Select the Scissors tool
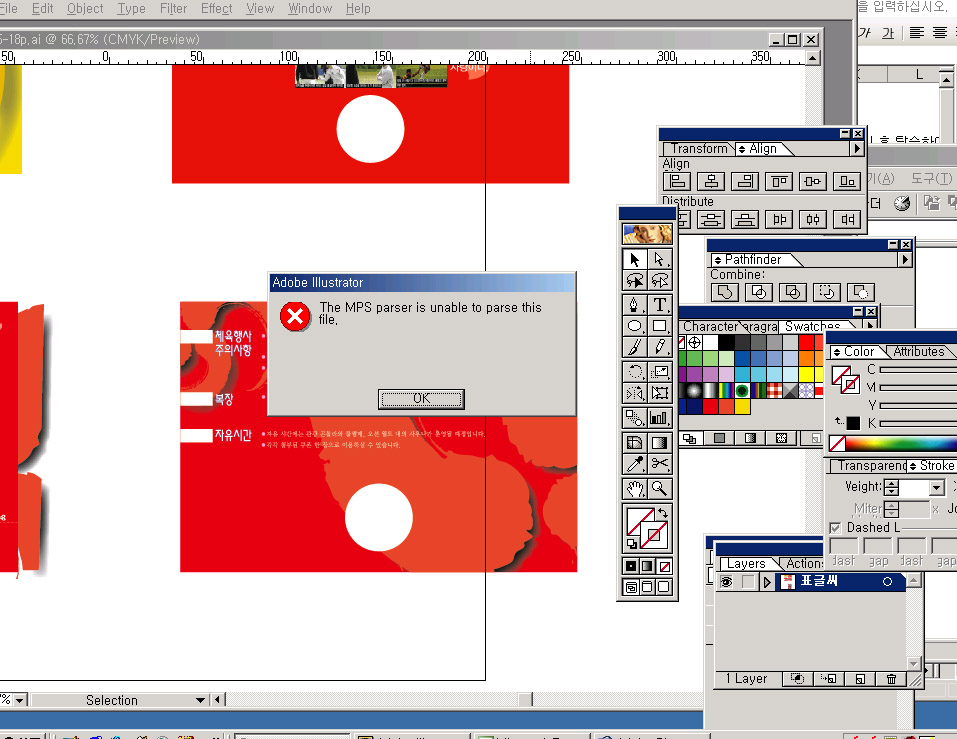The image size is (957, 739). 660,464
